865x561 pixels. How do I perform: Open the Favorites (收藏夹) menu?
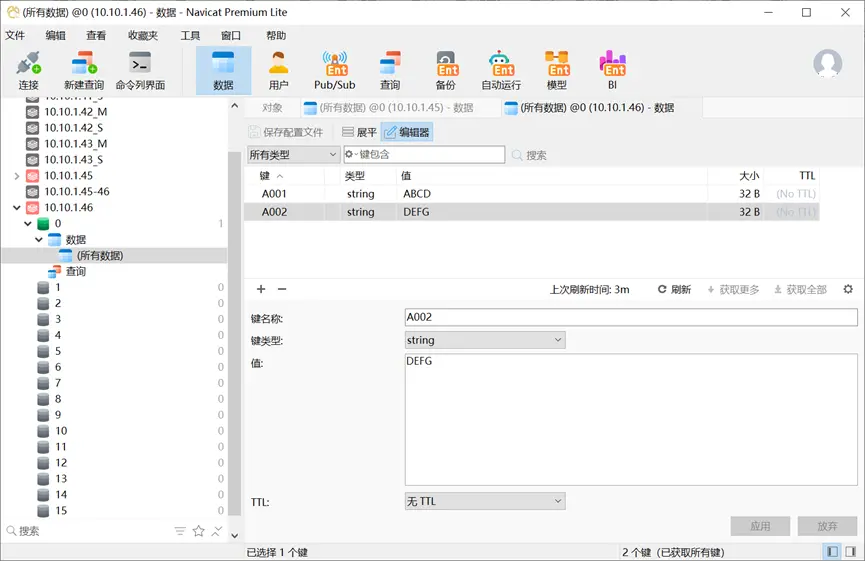(143, 35)
